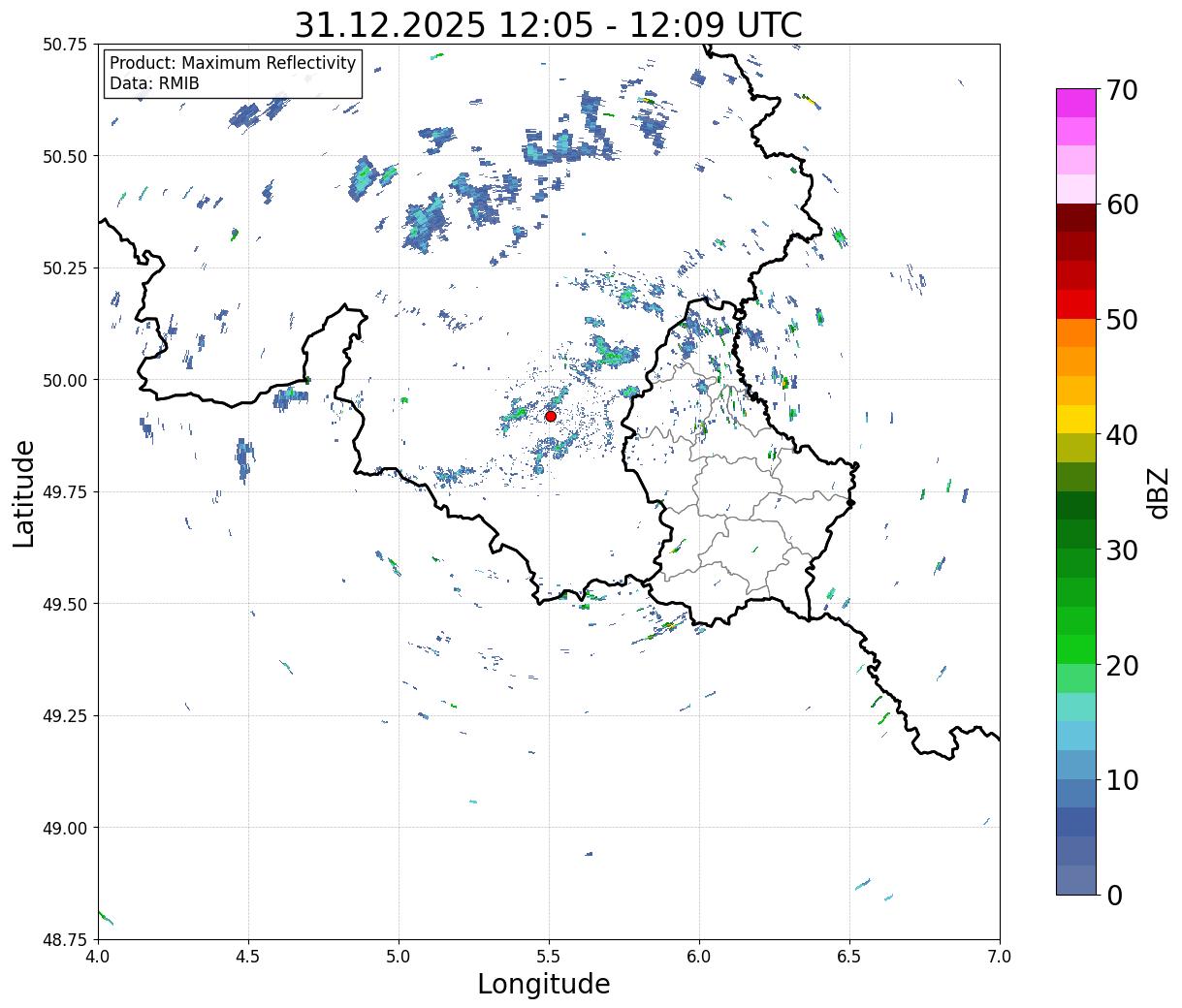Click the x-axis tick label 6.0
The image size is (1182, 1008).
(699, 957)
